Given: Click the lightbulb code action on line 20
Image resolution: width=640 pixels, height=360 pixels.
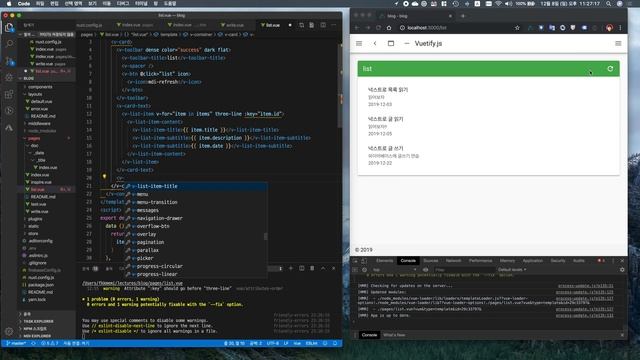Looking at the screenshot, I should [x=104, y=176].
